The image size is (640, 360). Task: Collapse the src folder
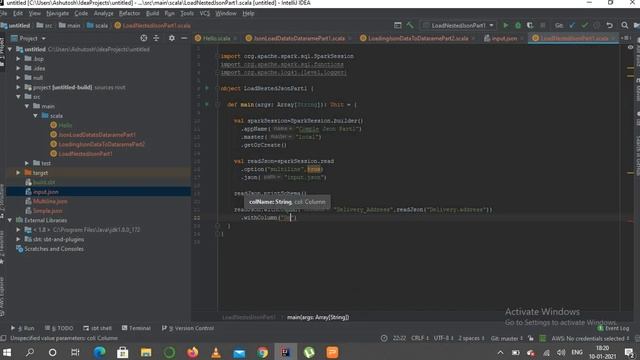coord(18,97)
